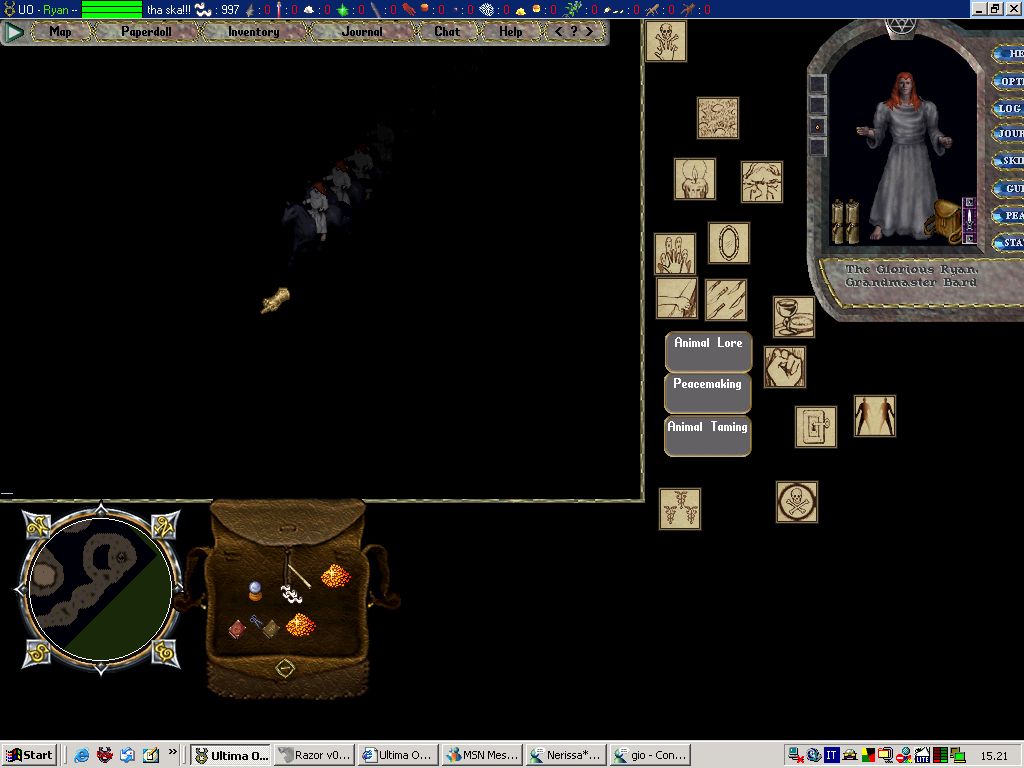Viewport: 1024px width, 768px height.
Task: Open the Map menu
Action: (x=60, y=31)
